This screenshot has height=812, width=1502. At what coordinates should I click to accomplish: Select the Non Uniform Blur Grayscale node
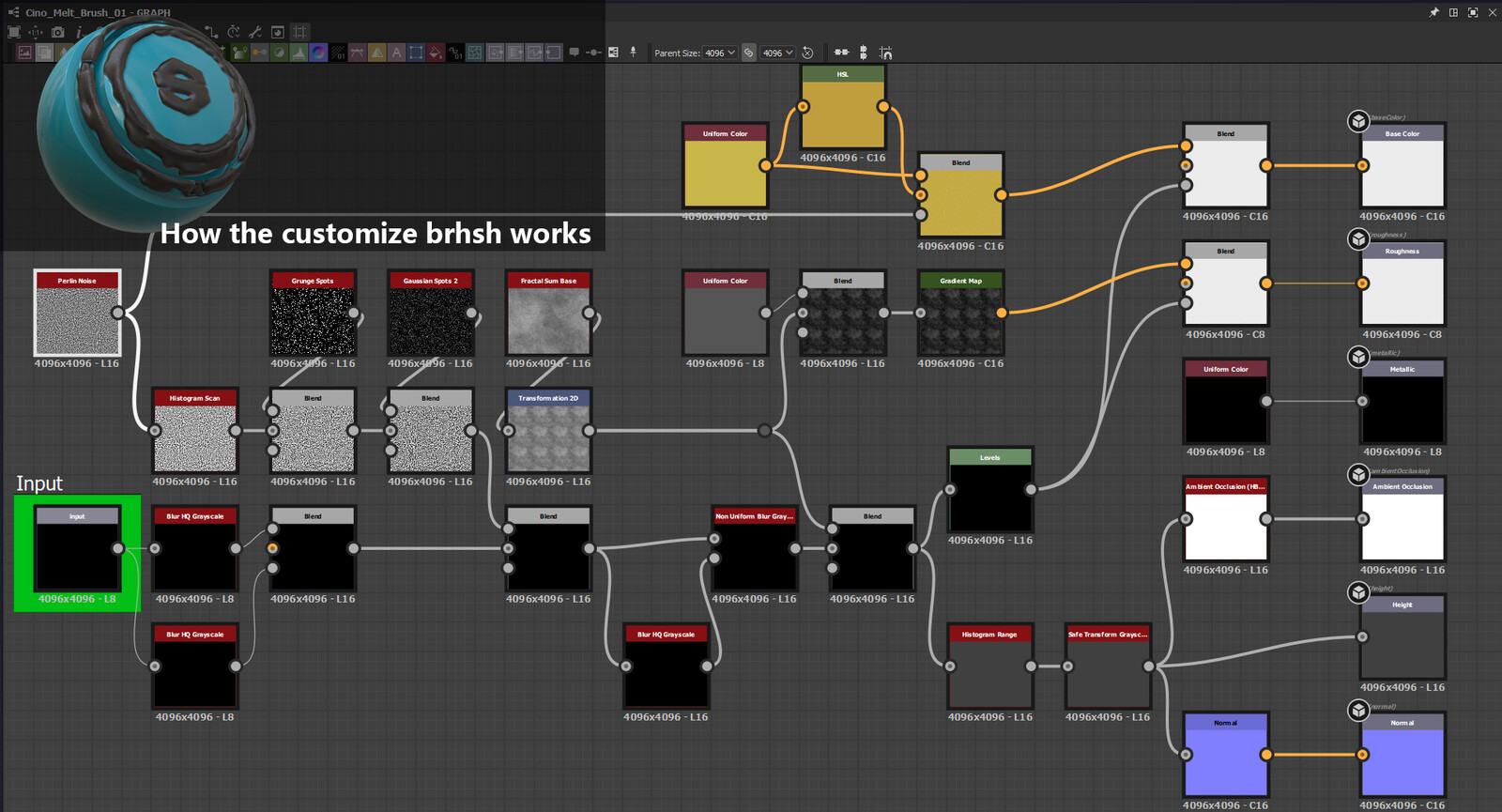pos(755,548)
